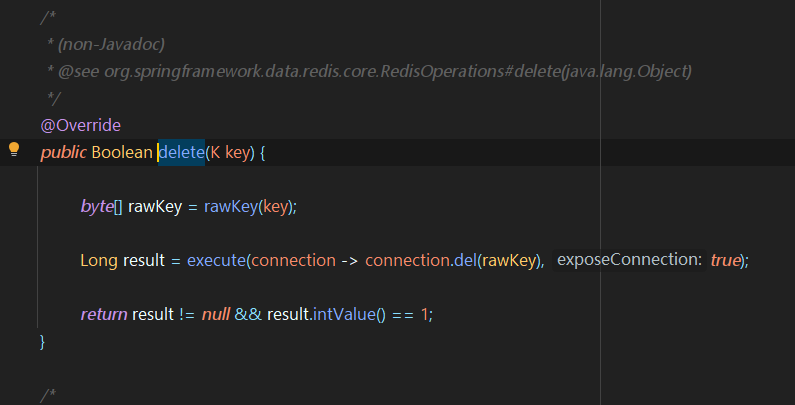The image size is (795, 405).
Task: Click the @see RedisOperations#delete comment
Action: tap(369, 71)
